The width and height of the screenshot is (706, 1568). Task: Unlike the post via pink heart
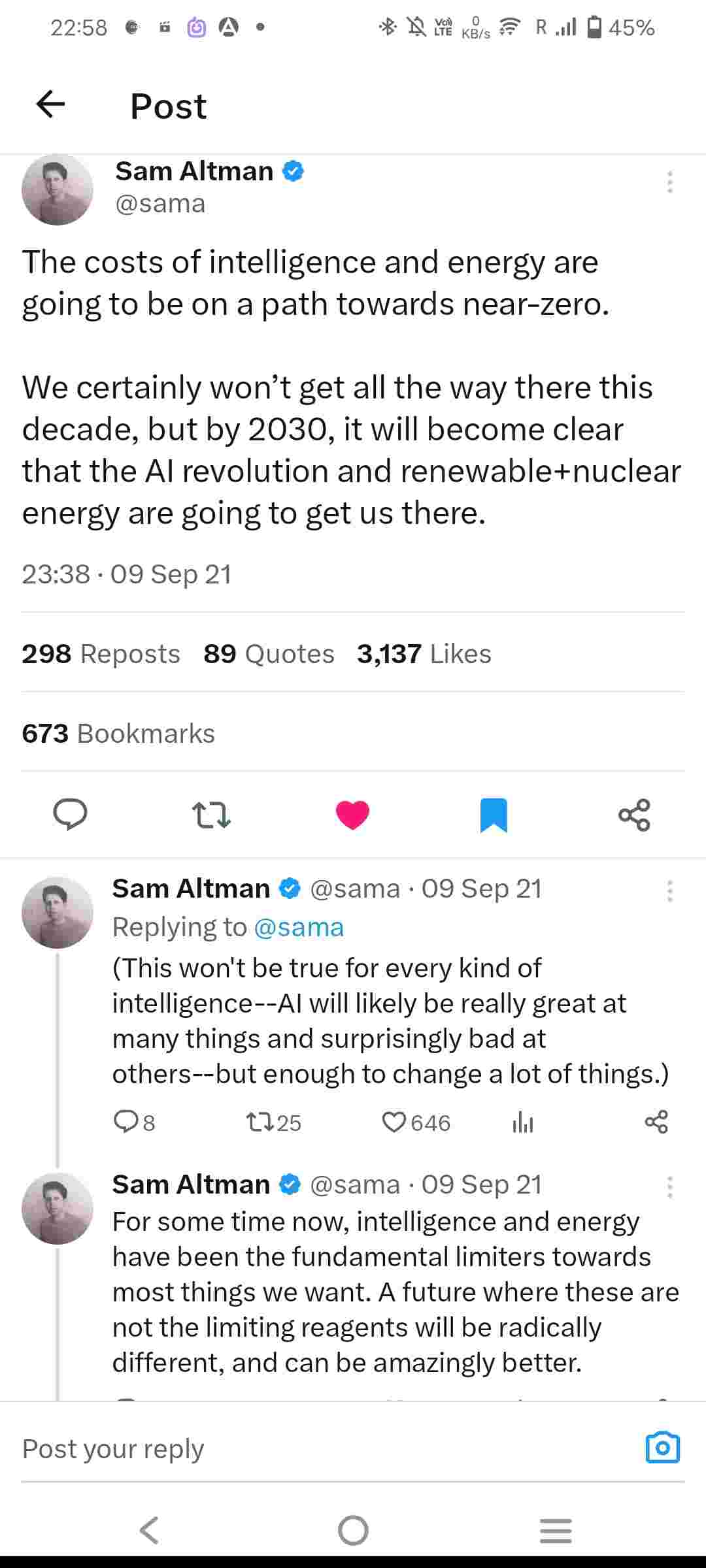pyautogui.click(x=352, y=815)
